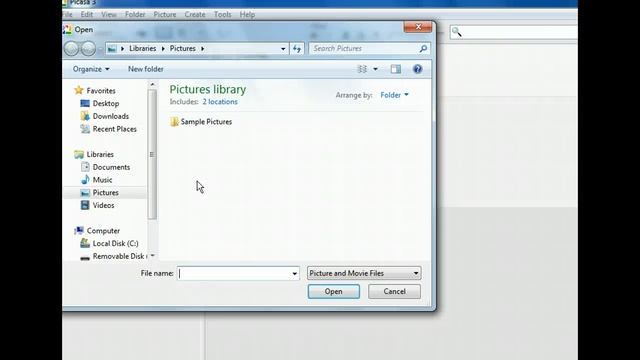Click the refresh icon beside address bar
The image size is (640, 360).
point(297,49)
